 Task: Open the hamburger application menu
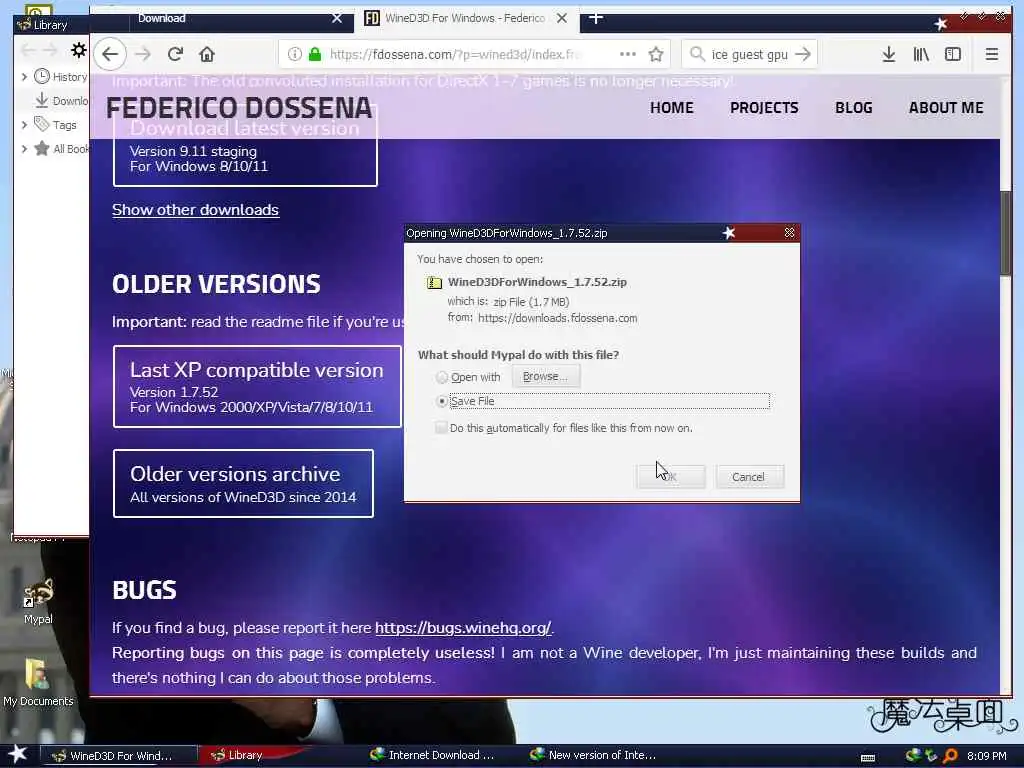[991, 54]
